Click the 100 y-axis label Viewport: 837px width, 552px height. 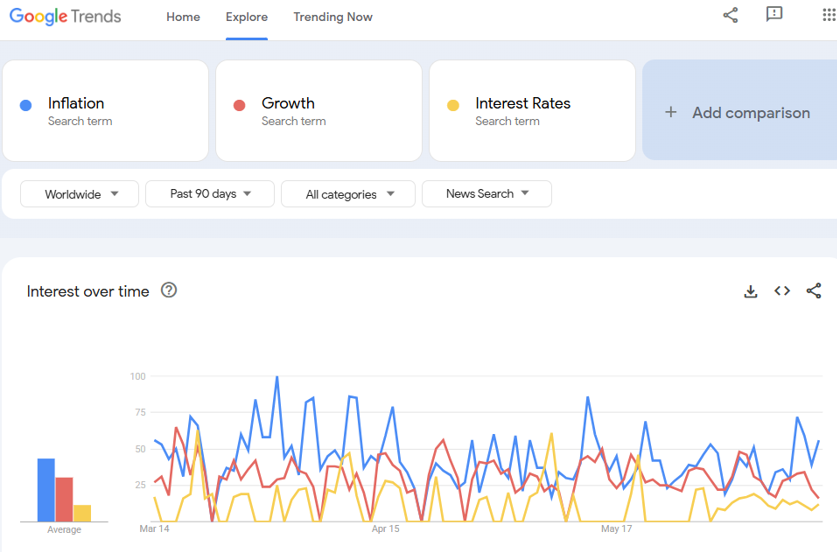pyautogui.click(x=138, y=376)
